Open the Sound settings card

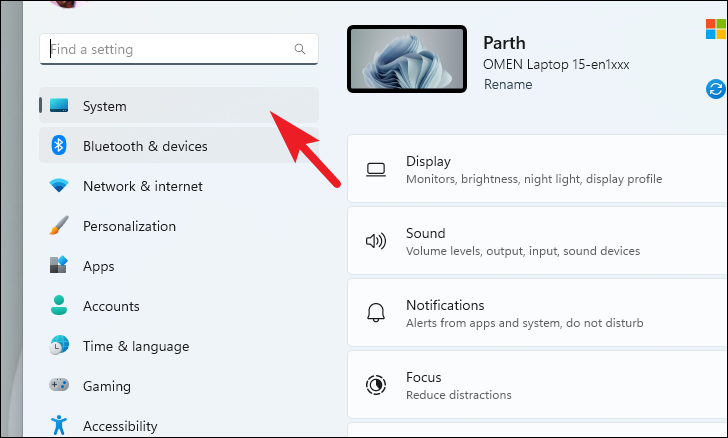(538, 241)
